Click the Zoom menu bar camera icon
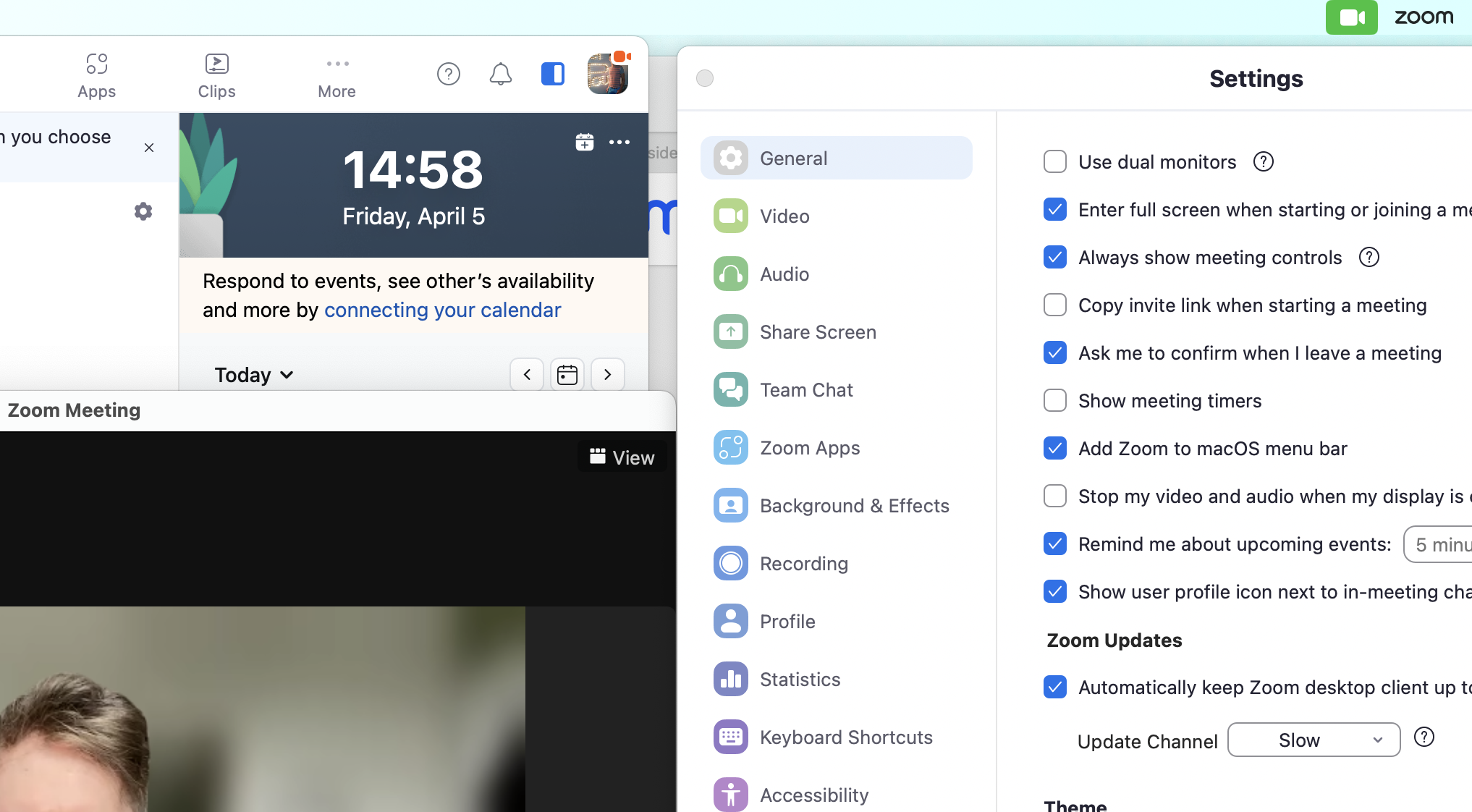The image size is (1472, 812). [x=1350, y=17]
